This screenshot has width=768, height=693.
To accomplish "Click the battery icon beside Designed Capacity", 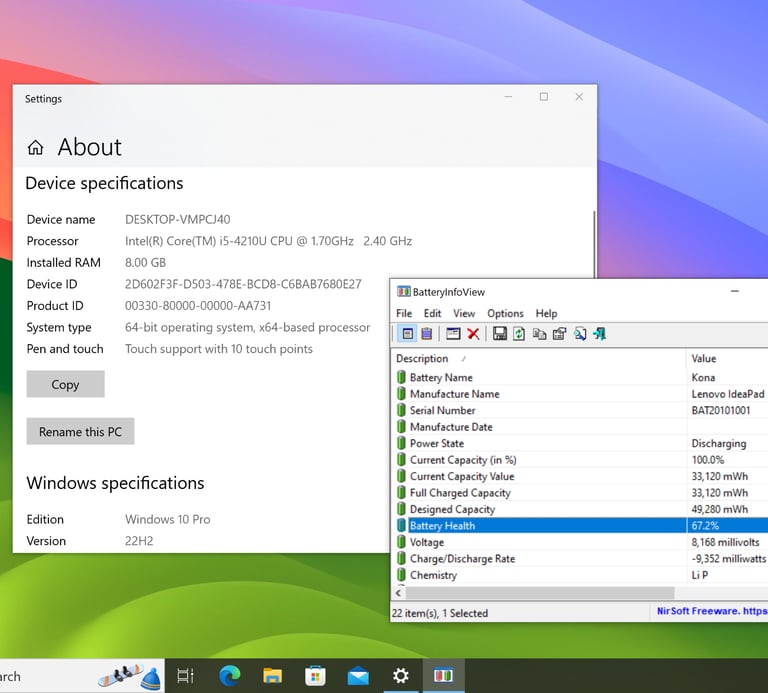I will coord(401,509).
